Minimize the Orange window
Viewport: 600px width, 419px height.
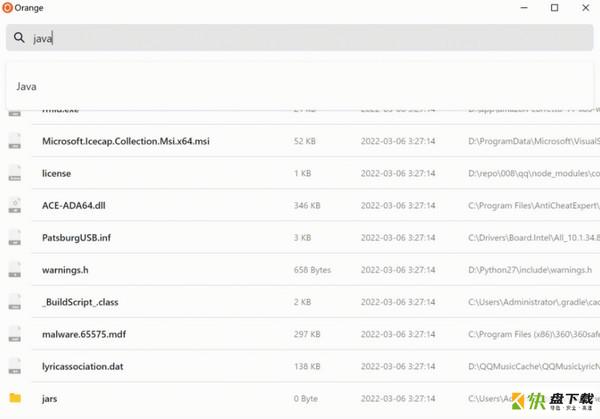point(524,8)
